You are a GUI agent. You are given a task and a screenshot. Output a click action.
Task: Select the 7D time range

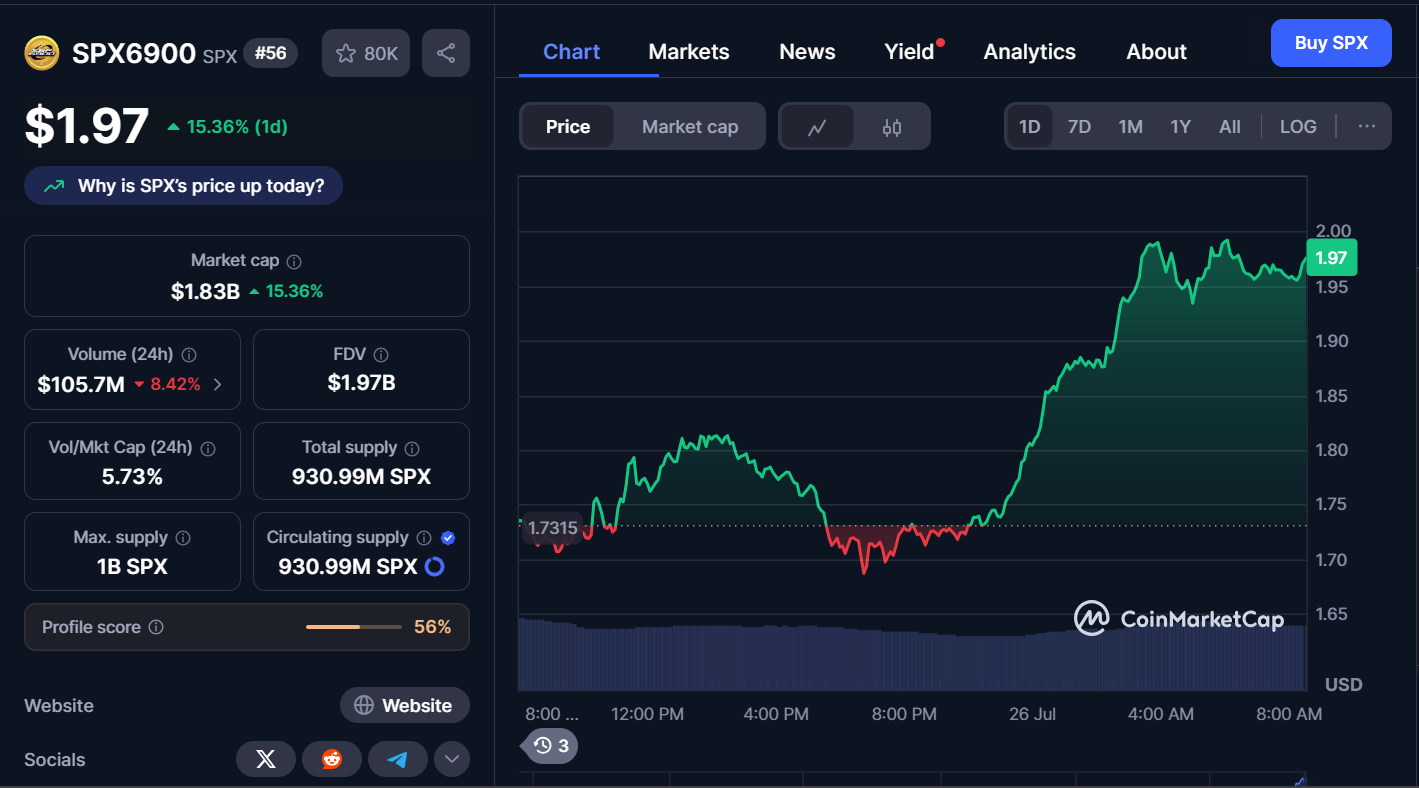1079,127
